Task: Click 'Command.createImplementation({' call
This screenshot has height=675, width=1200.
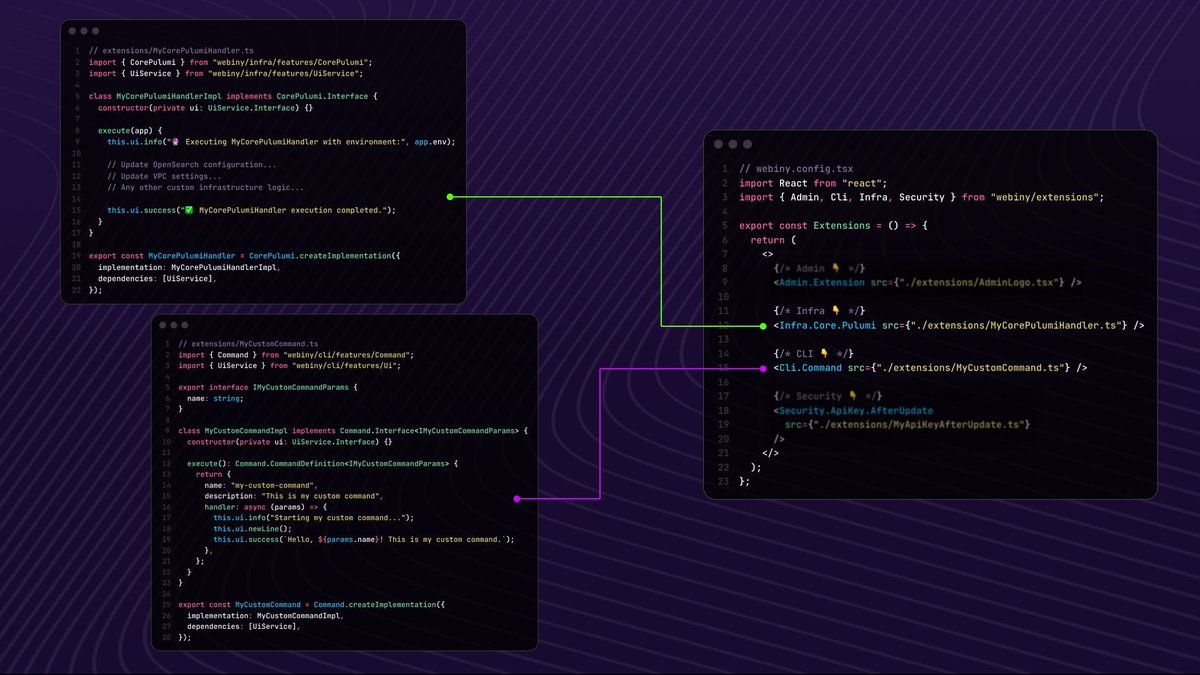Action: point(378,605)
